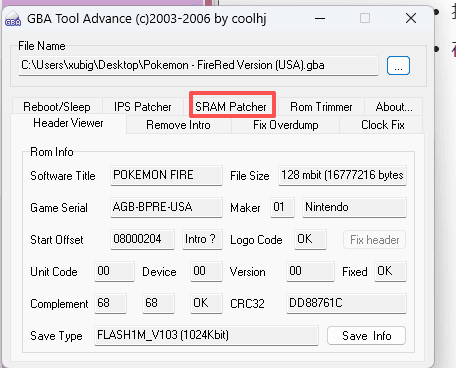This screenshot has height=368, width=456.
Task: Click the Unit Code field 00
Action: pyautogui.click(x=114, y=271)
